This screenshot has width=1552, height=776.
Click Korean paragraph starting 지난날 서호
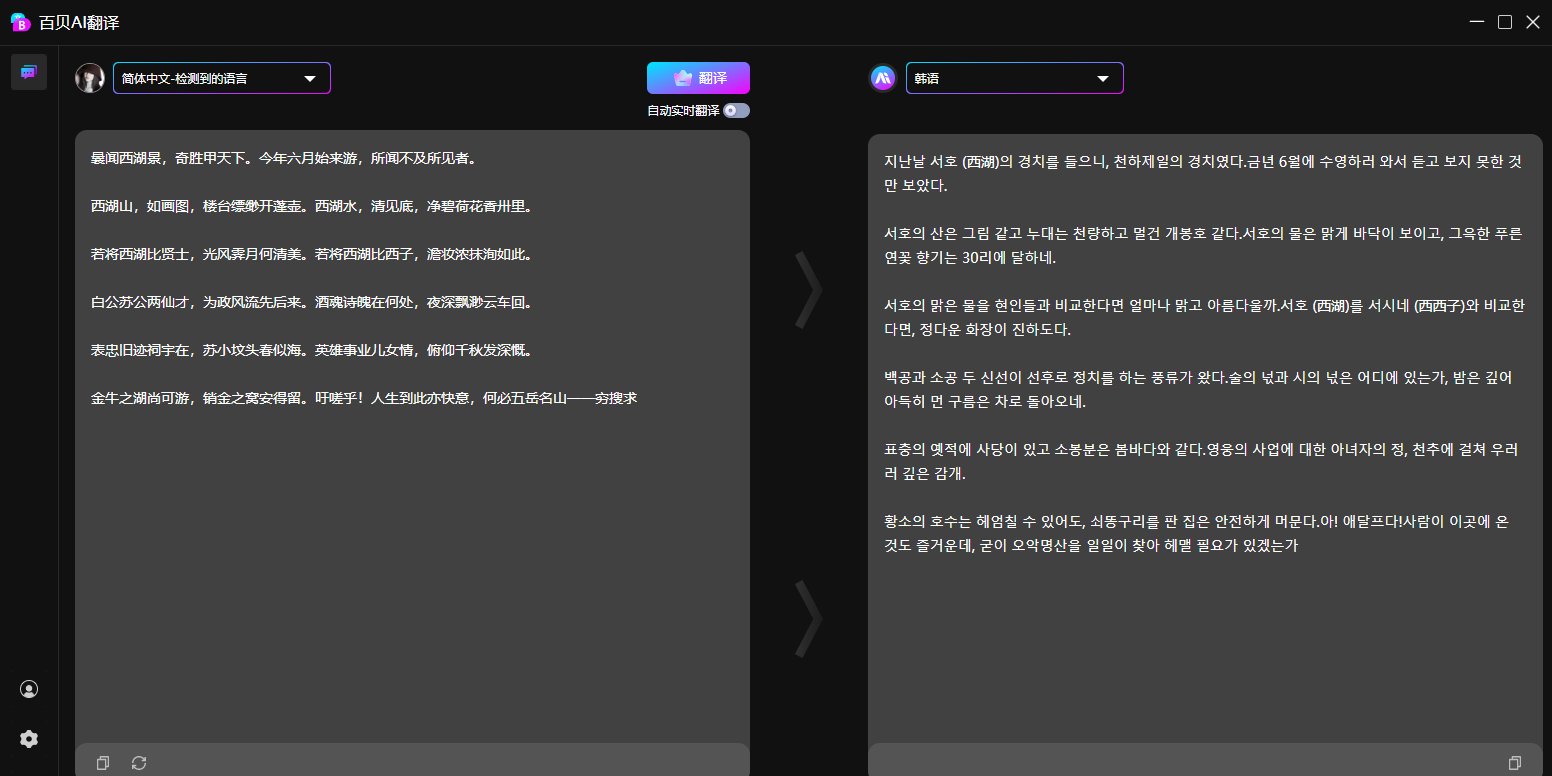[x=1203, y=174]
